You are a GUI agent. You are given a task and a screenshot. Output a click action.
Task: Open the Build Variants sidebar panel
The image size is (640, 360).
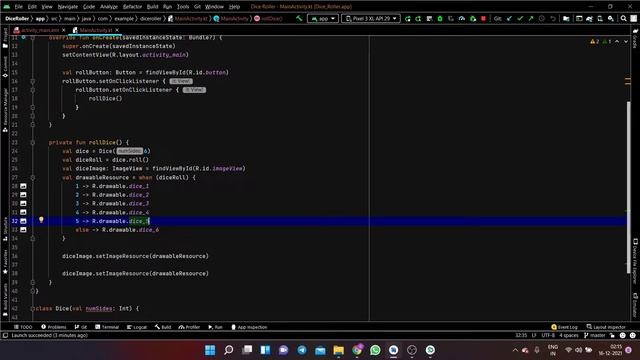point(5,300)
